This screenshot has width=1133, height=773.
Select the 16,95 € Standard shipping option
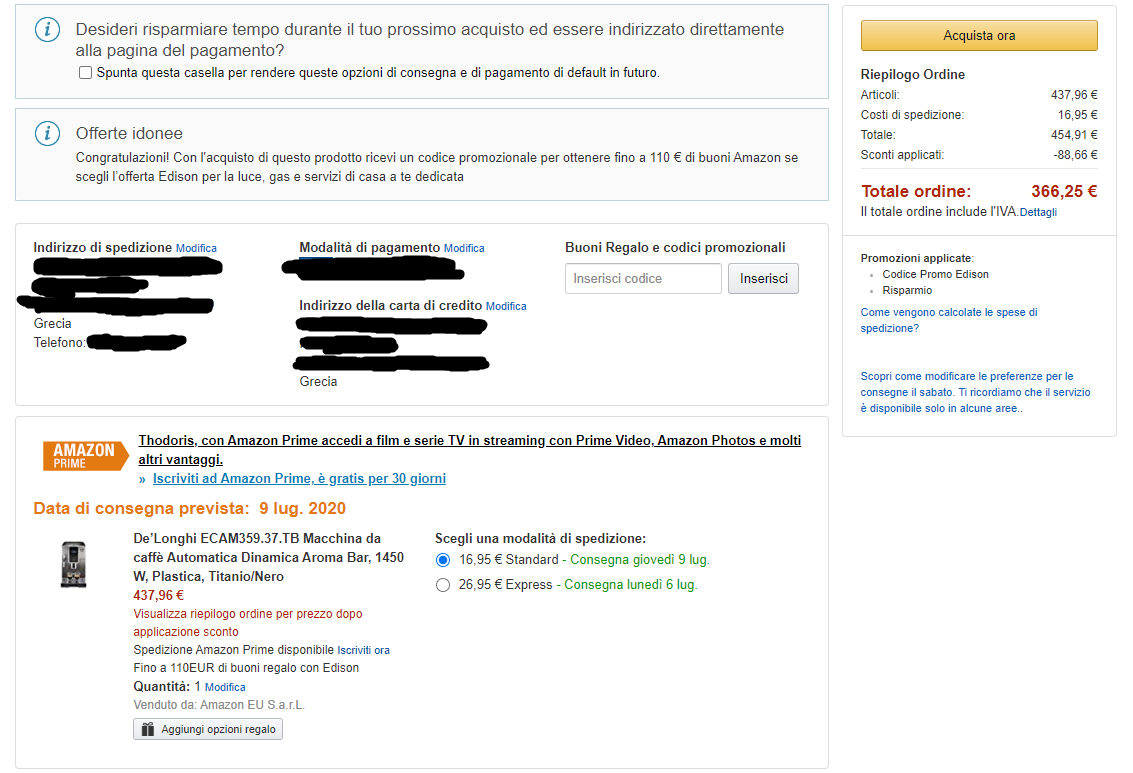443,560
